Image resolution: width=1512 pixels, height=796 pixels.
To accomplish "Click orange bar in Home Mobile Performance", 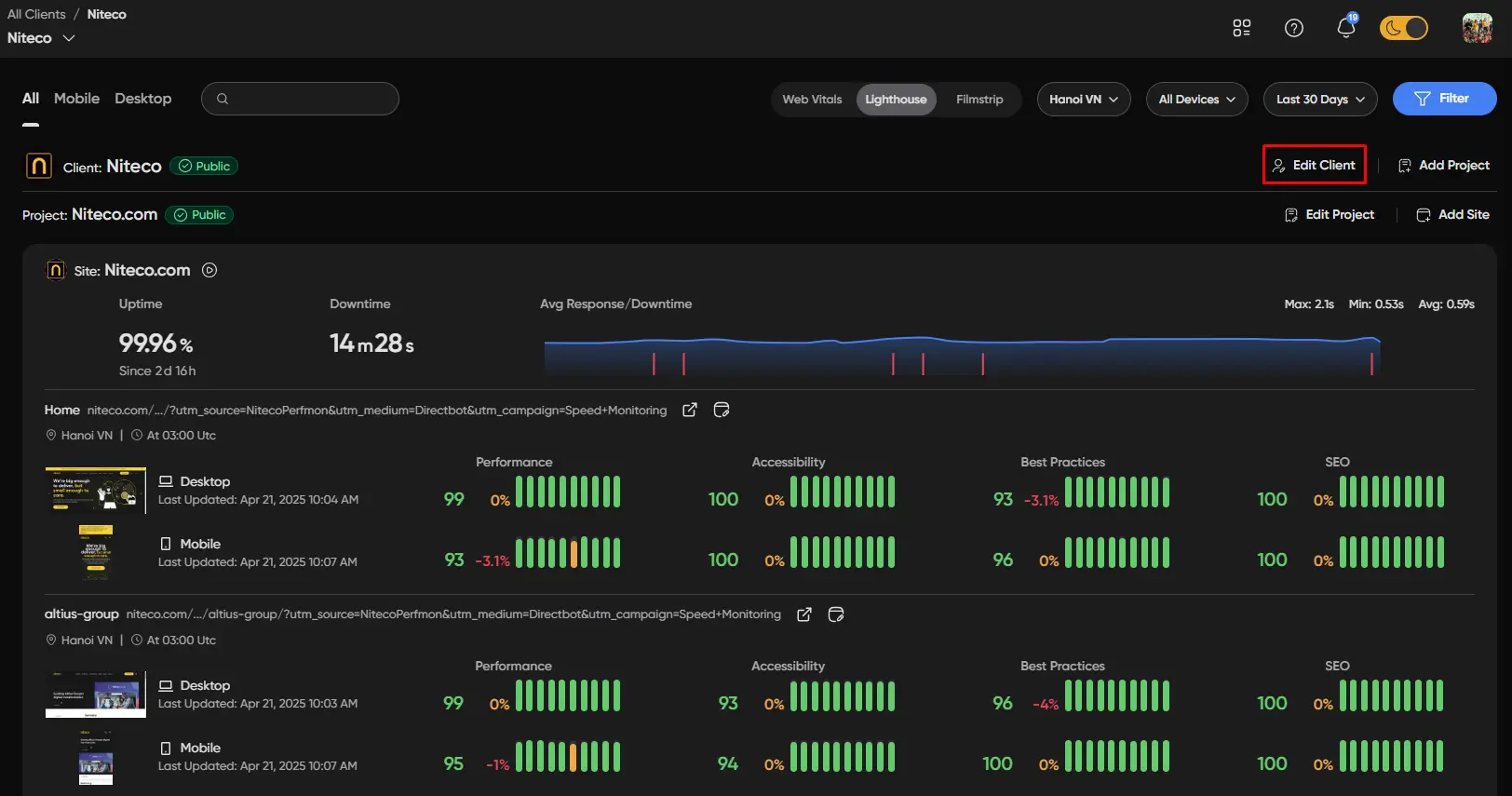I will pyautogui.click(x=574, y=553).
